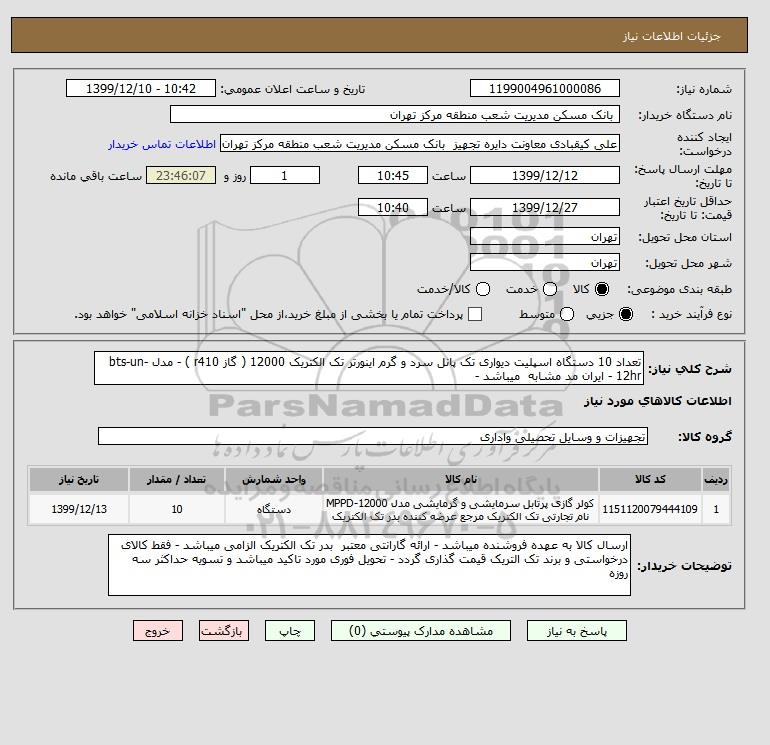
Task: Click the تعداد / مقدار column header
Action: coord(177,479)
